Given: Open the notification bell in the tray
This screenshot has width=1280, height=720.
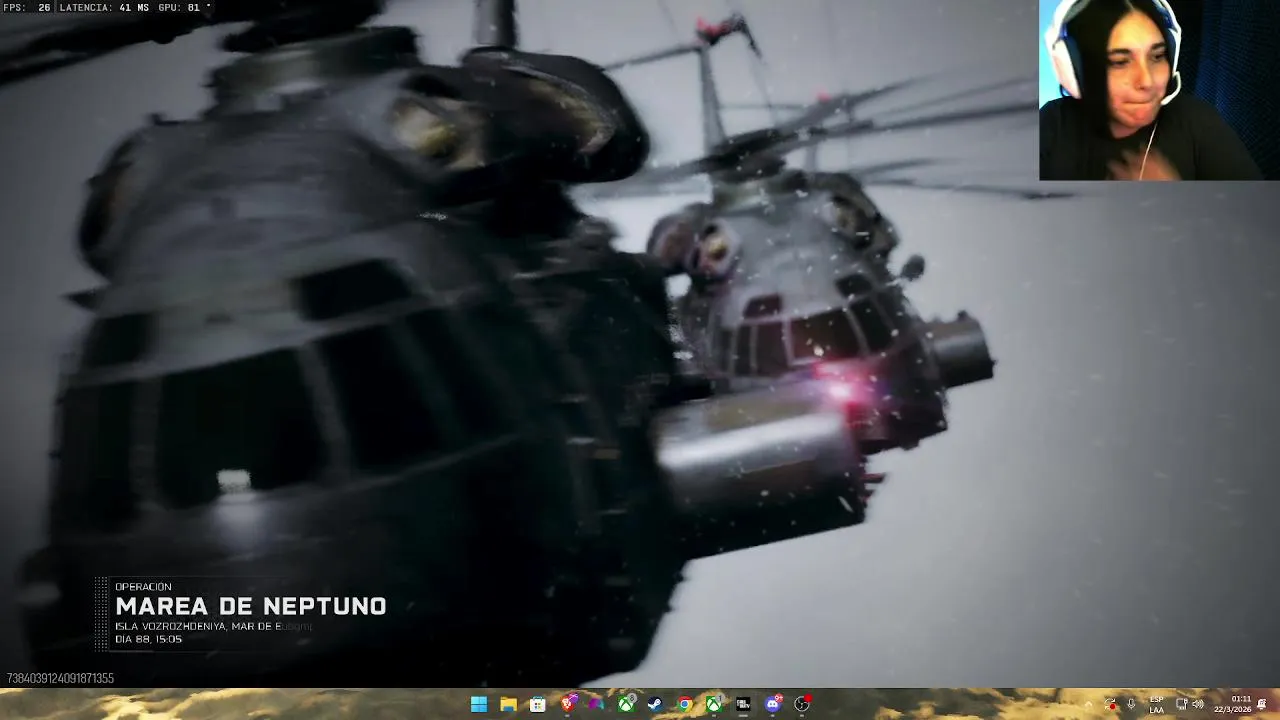Looking at the screenshot, I should [1263, 704].
